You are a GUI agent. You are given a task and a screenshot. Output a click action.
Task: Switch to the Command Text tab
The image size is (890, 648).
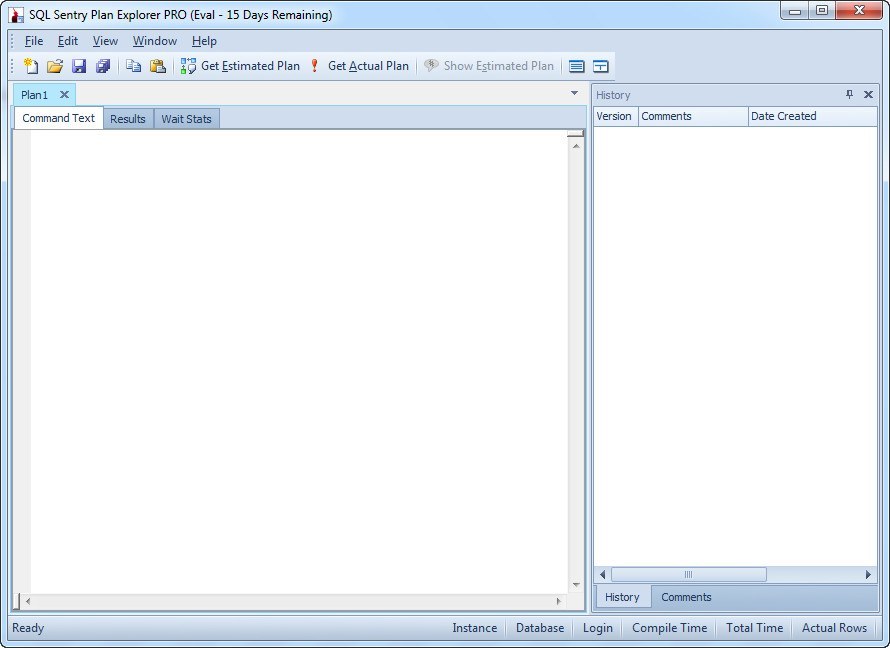point(58,118)
